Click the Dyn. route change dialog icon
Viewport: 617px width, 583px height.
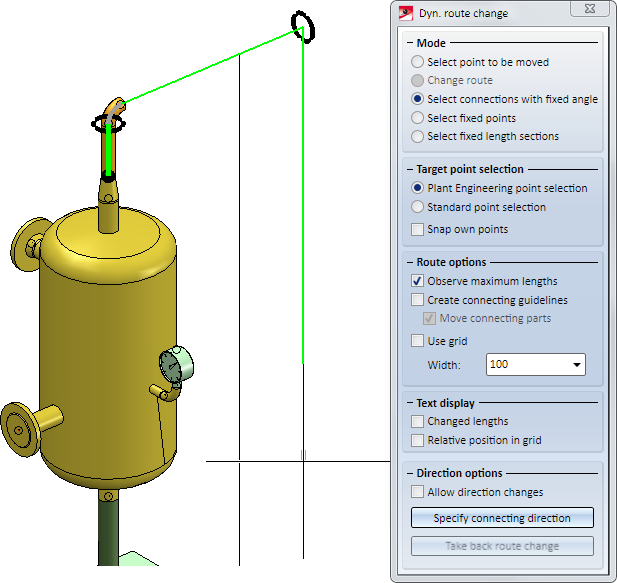406,13
